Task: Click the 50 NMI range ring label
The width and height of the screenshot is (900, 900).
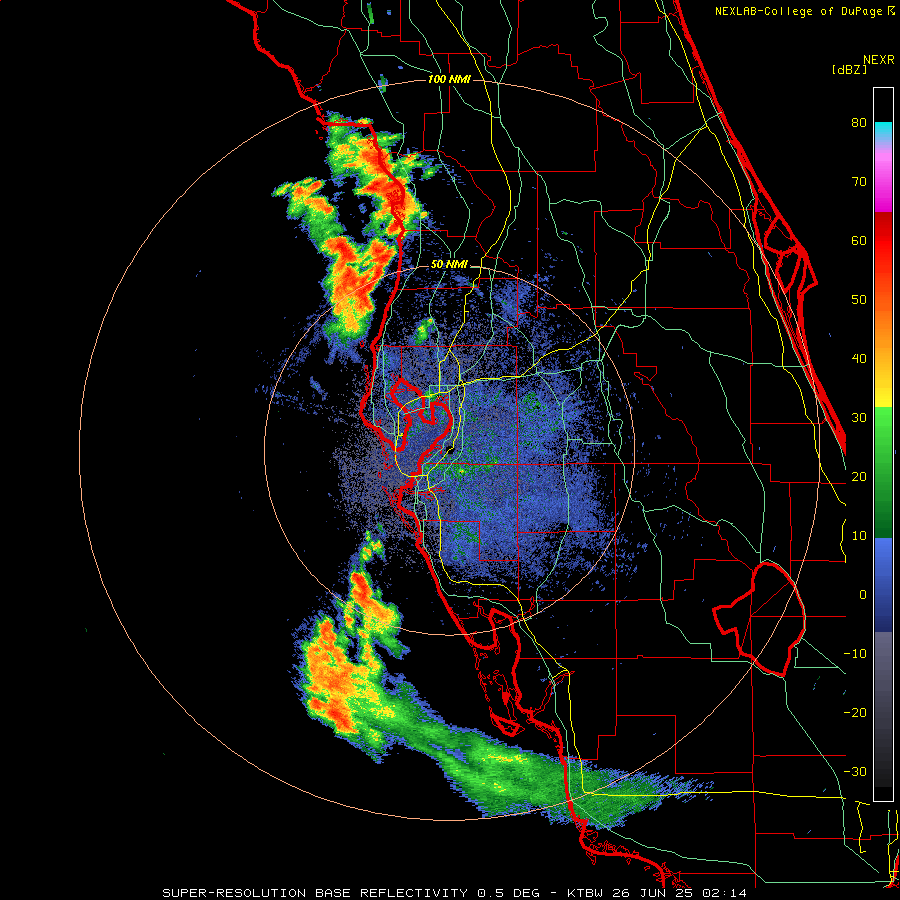Action: 449,265
